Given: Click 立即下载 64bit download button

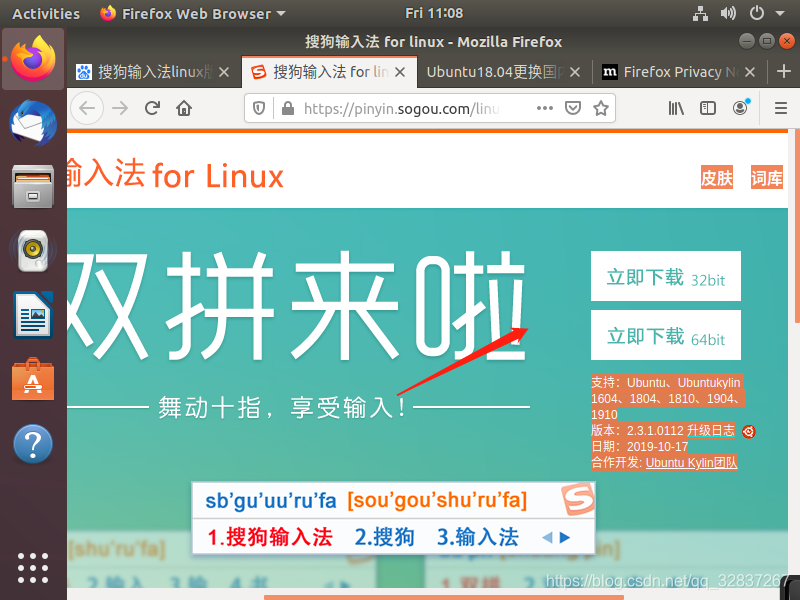Looking at the screenshot, I should point(666,335).
